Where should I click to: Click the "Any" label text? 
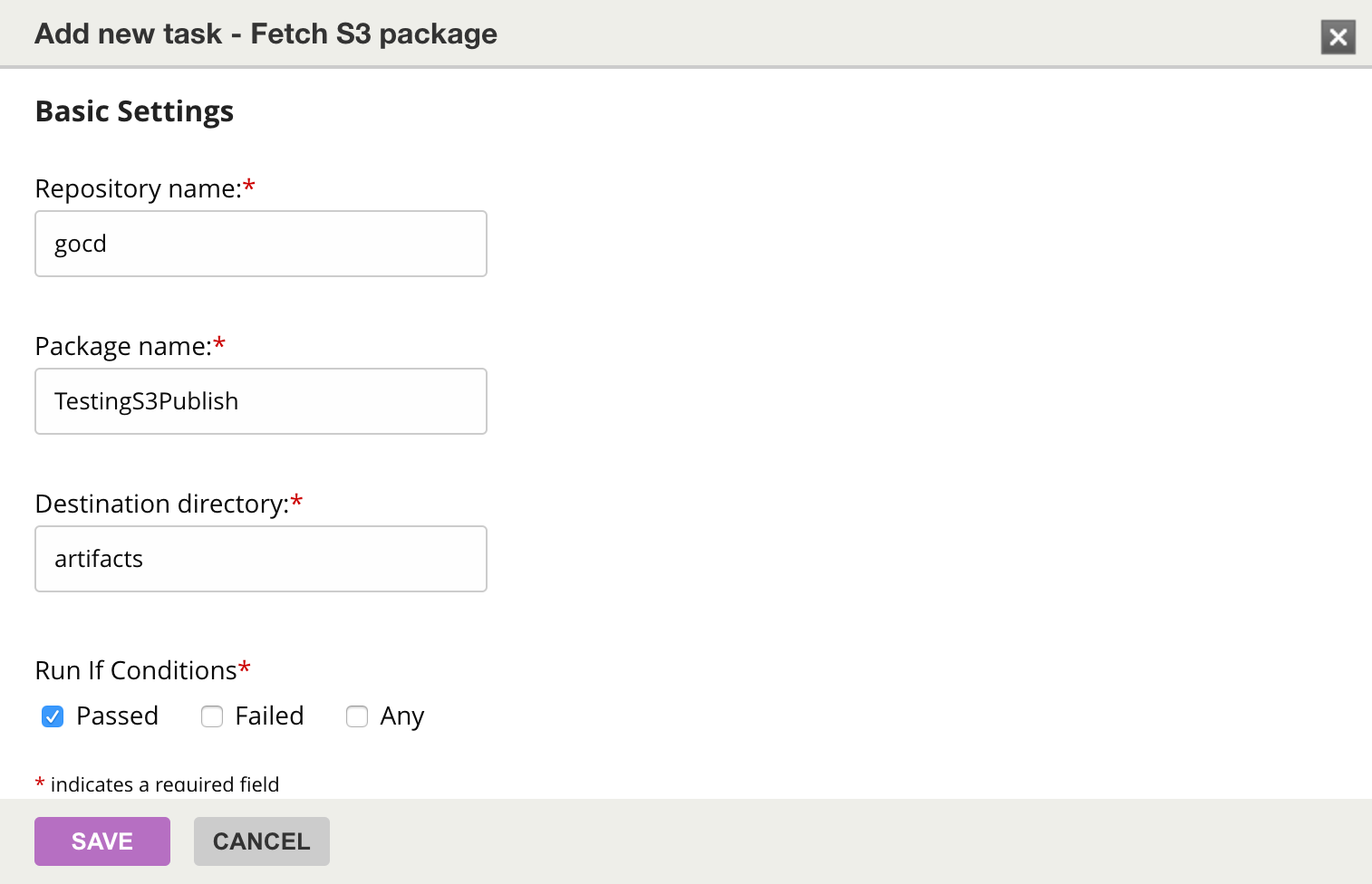point(402,716)
